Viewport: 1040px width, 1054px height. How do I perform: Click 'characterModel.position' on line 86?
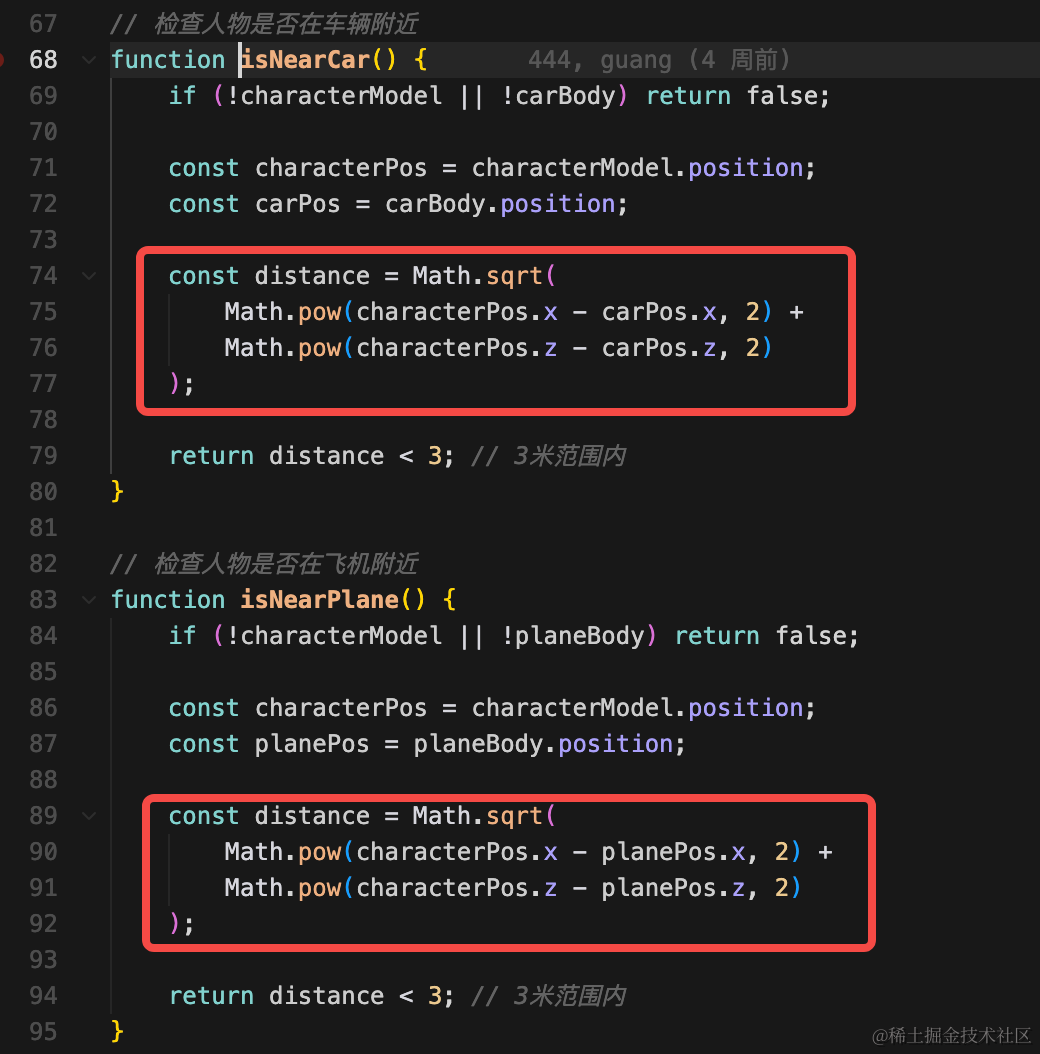[x=637, y=708]
